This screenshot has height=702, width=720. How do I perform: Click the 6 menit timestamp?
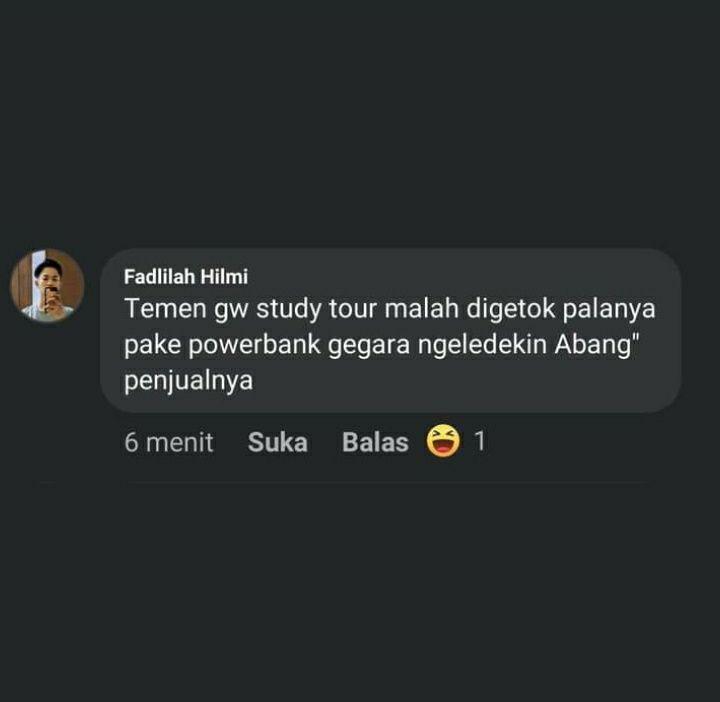pos(169,442)
